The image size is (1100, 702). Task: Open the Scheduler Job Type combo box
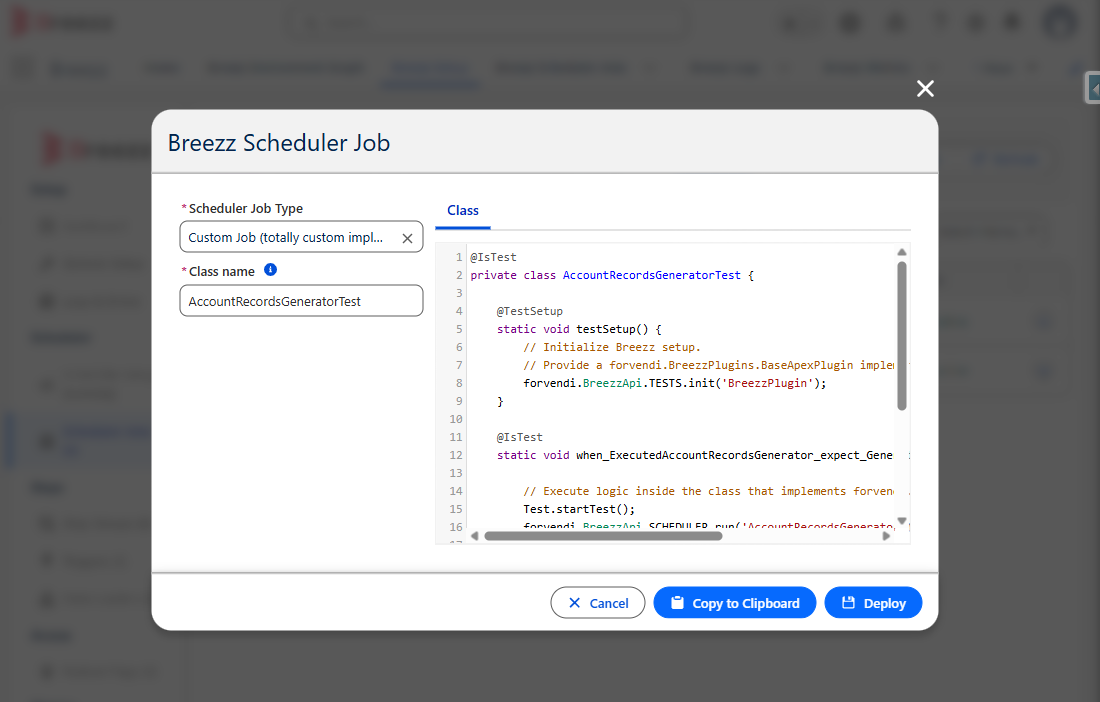click(301, 237)
